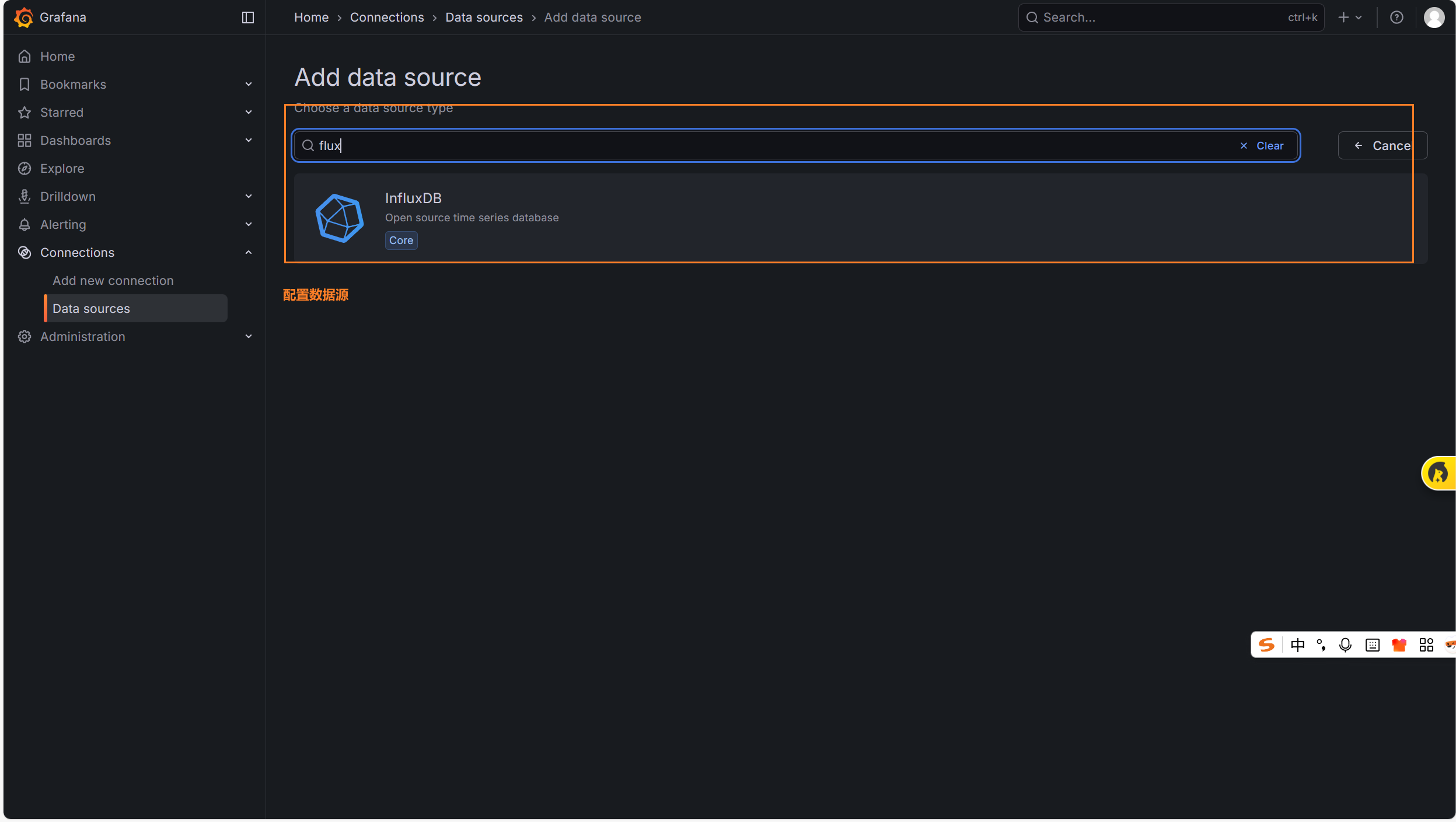Click the Sogou S input method icon
Image resolution: width=1456 pixels, height=822 pixels.
point(1266,645)
